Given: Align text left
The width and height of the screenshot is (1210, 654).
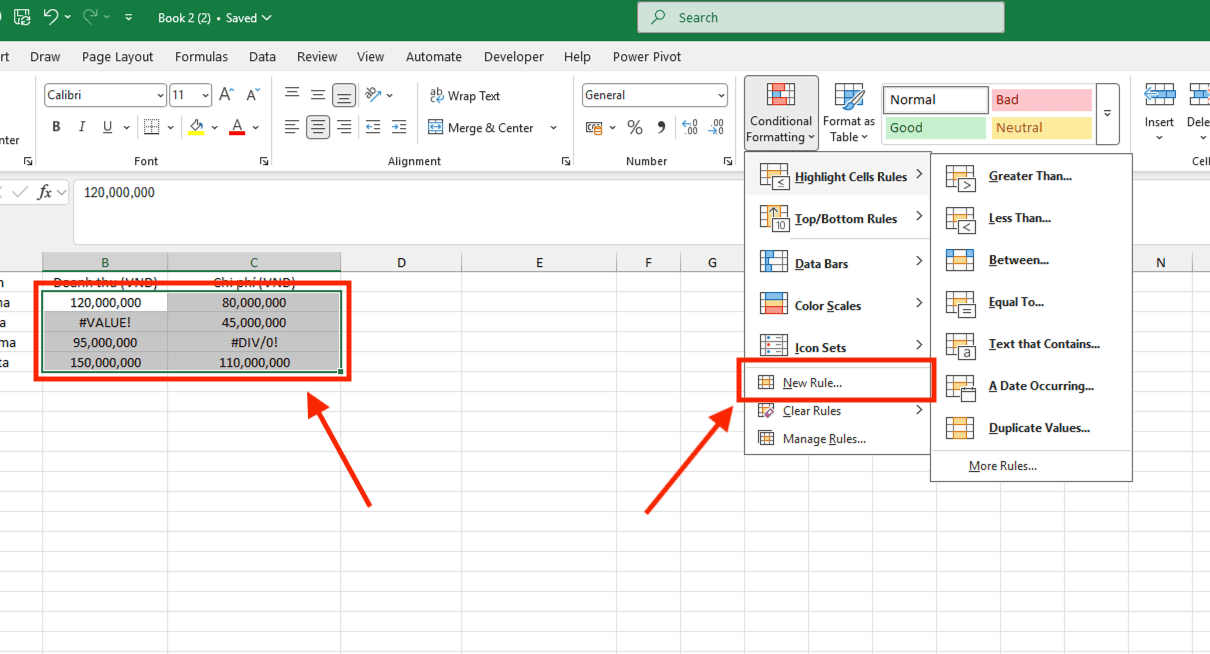Looking at the screenshot, I should [292, 127].
